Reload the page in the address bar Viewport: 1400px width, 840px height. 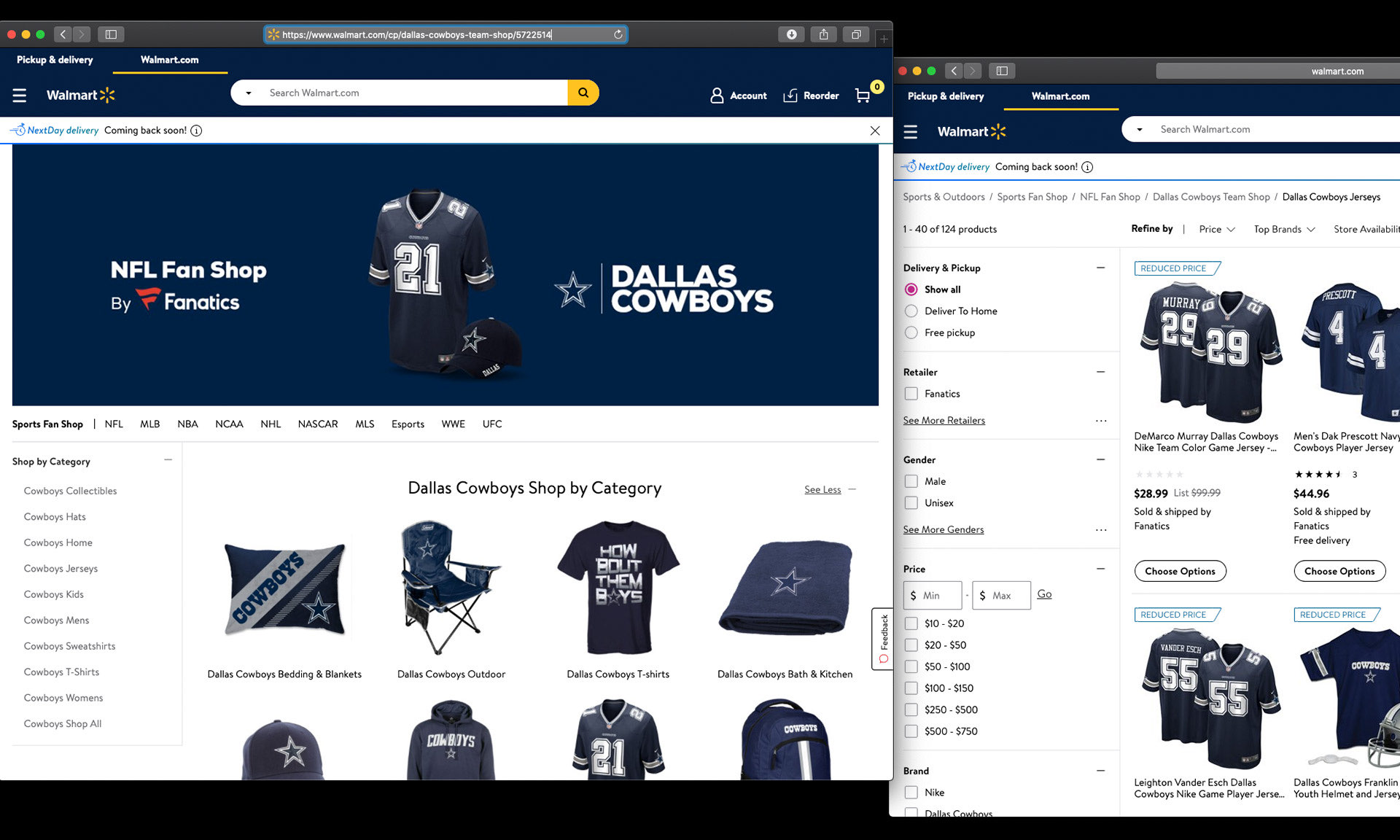pyautogui.click(x=618, y=34)
